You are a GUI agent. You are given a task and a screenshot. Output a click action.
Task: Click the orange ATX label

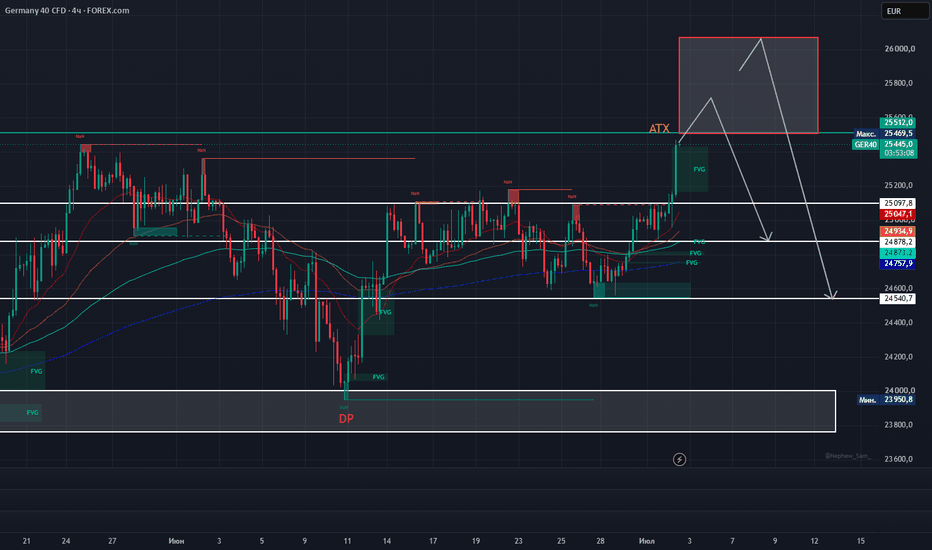[659, 128]
